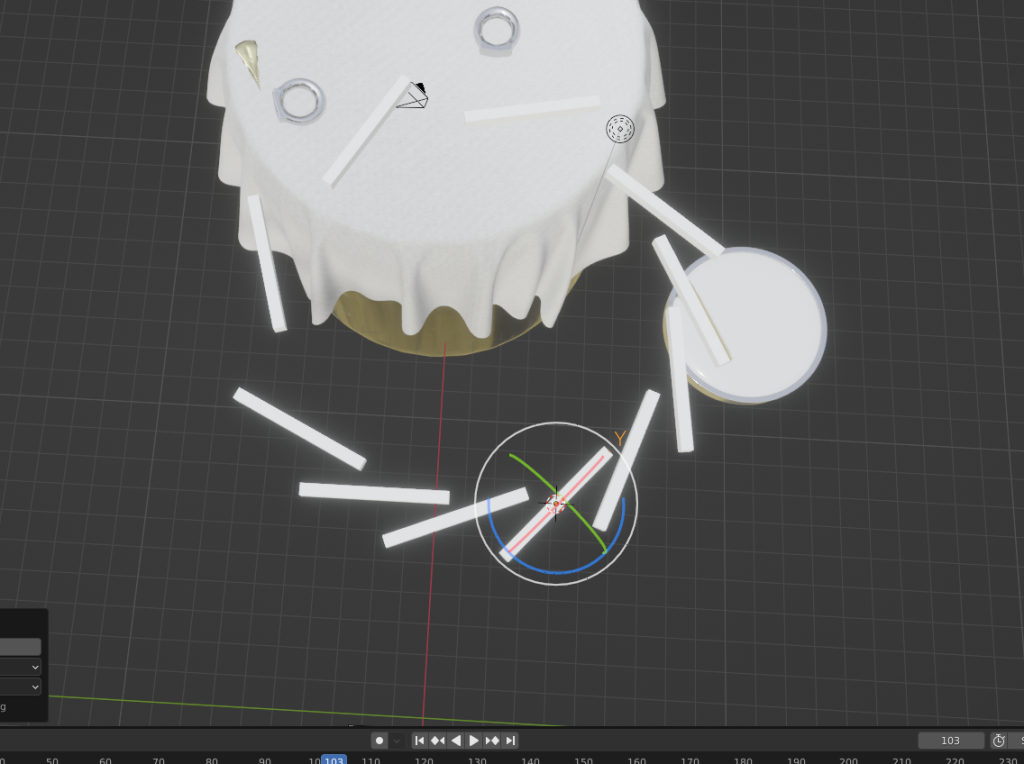Jump to next keyframe
This screenshot has width=1024, height=764.
coord(492,741)
